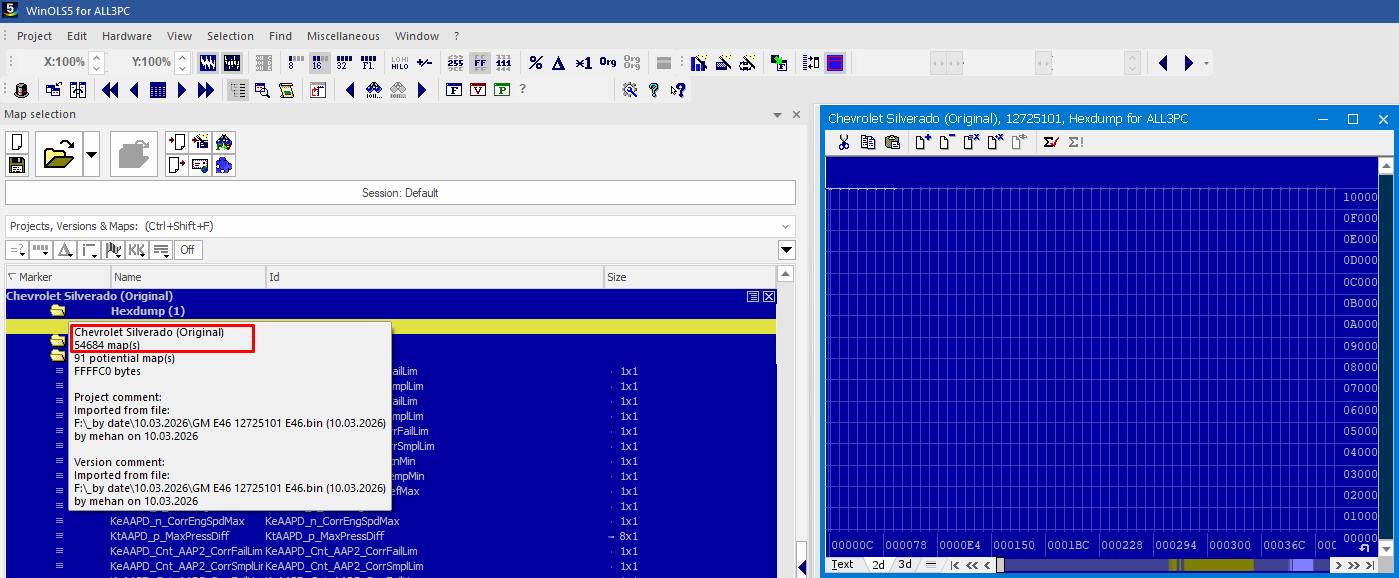The height and width of the screenshot is (578, 1399).
Task: Click the yellow scroll script icon
Action: 287,90
